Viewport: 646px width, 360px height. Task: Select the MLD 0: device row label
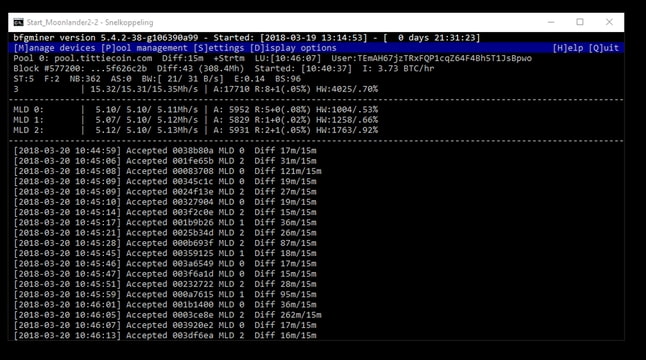pyautogui.click(x=28, y=110)
